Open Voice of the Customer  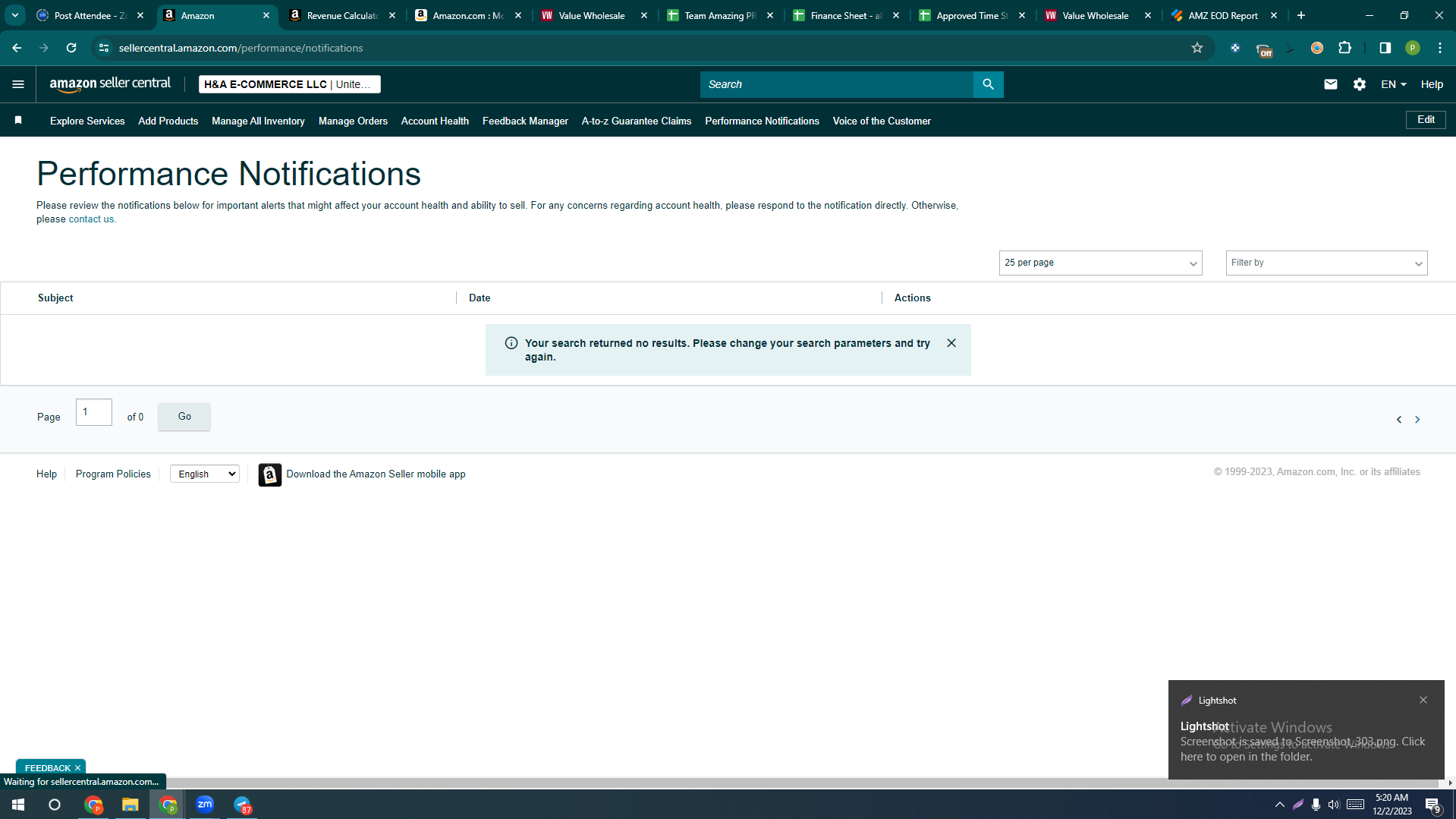coord(882,121)
